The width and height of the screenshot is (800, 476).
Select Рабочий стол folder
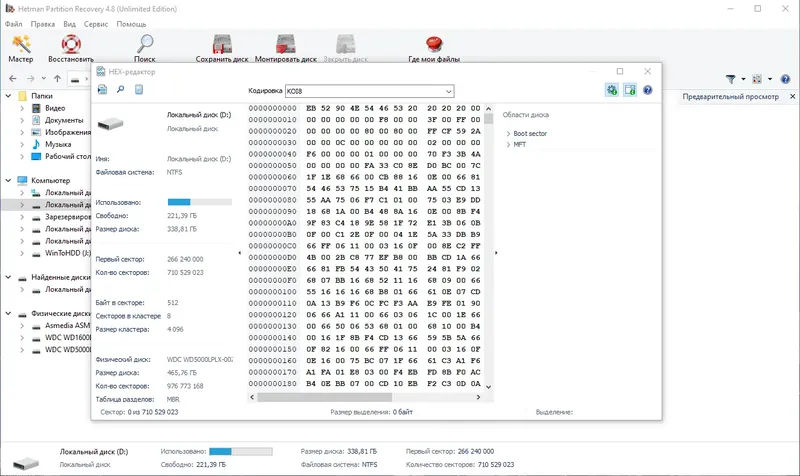pyautogui.click(x=68, y=157)
